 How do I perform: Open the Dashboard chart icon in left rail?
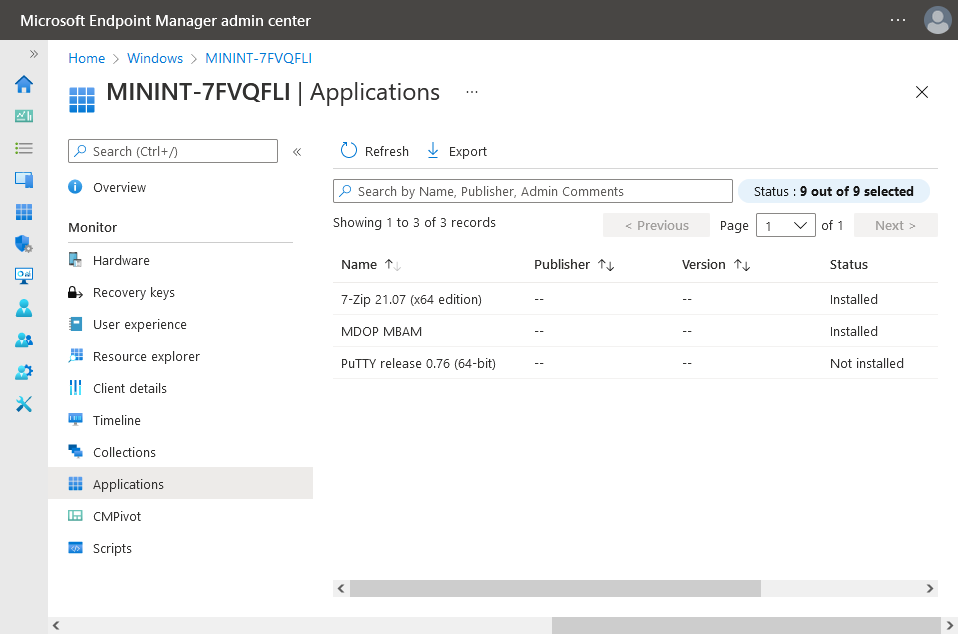click(x=24, y=116)
